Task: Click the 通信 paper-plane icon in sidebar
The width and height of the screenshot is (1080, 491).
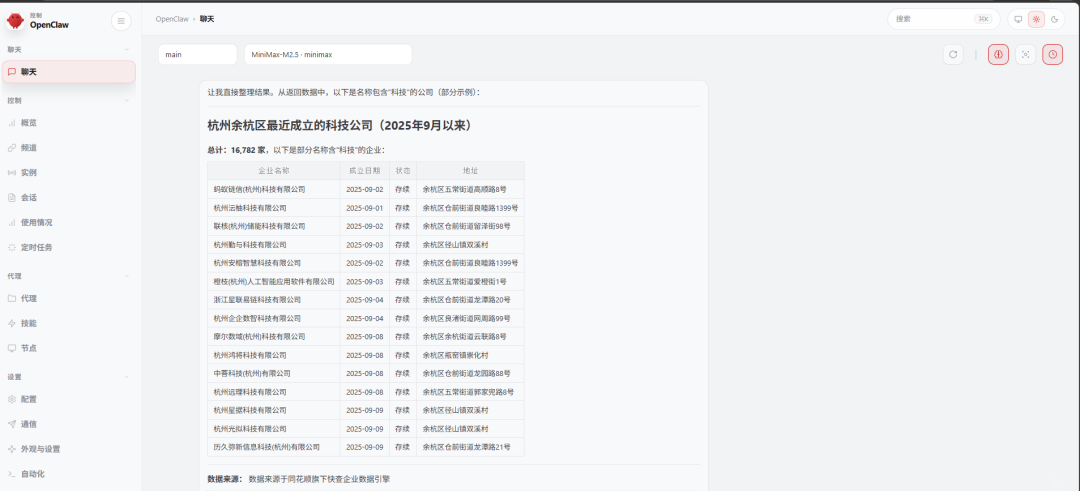Action: [x=12, y=424]
